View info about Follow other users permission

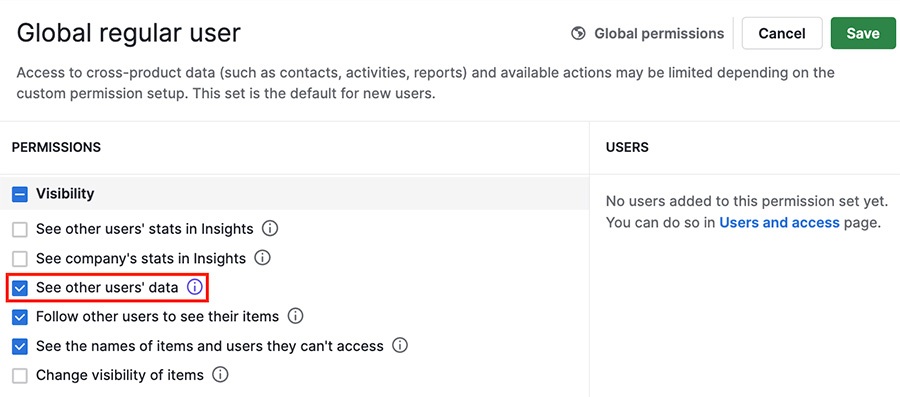295,316
